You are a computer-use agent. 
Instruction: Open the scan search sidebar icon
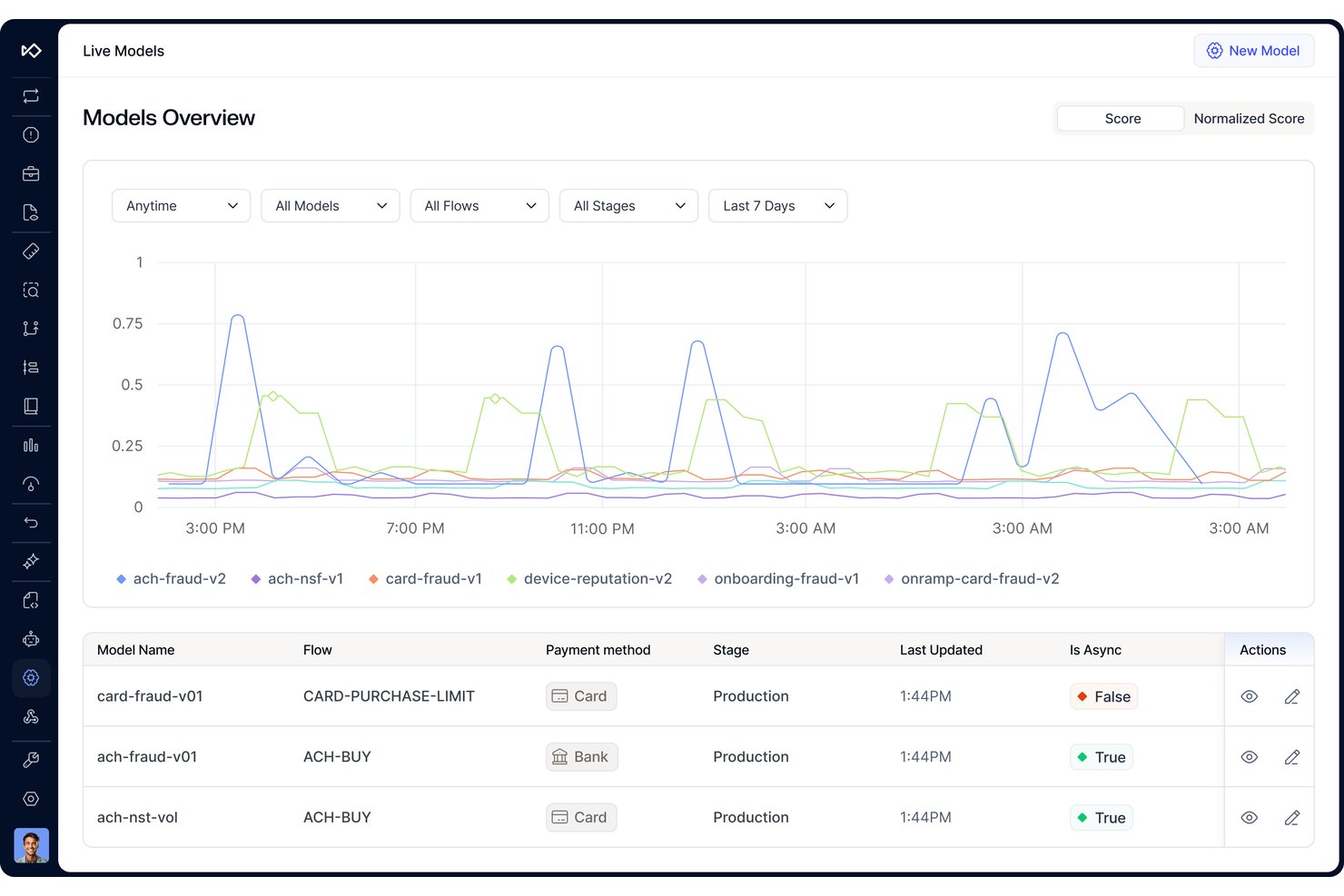31,290
